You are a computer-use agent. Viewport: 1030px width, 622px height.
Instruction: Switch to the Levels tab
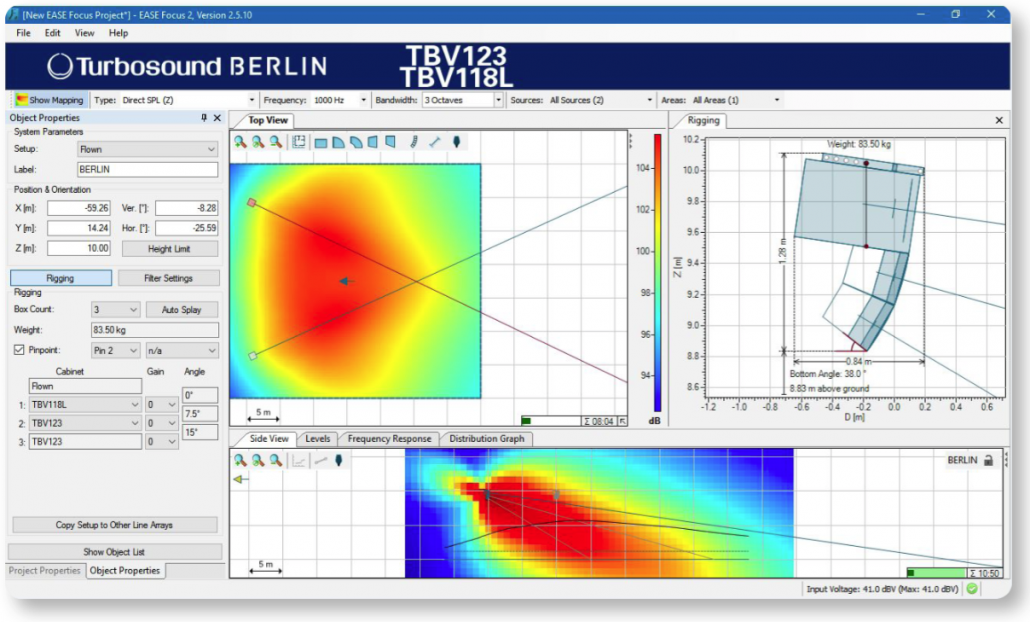[318, 439]
